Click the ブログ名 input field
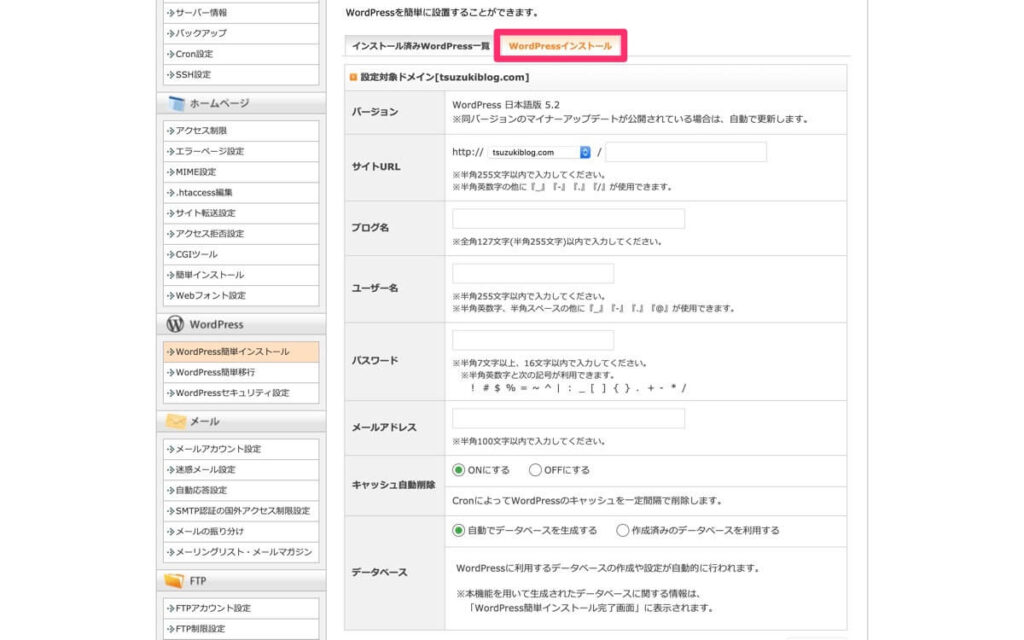Viewport: 1024px width, 640px height. tap(568, 219)
